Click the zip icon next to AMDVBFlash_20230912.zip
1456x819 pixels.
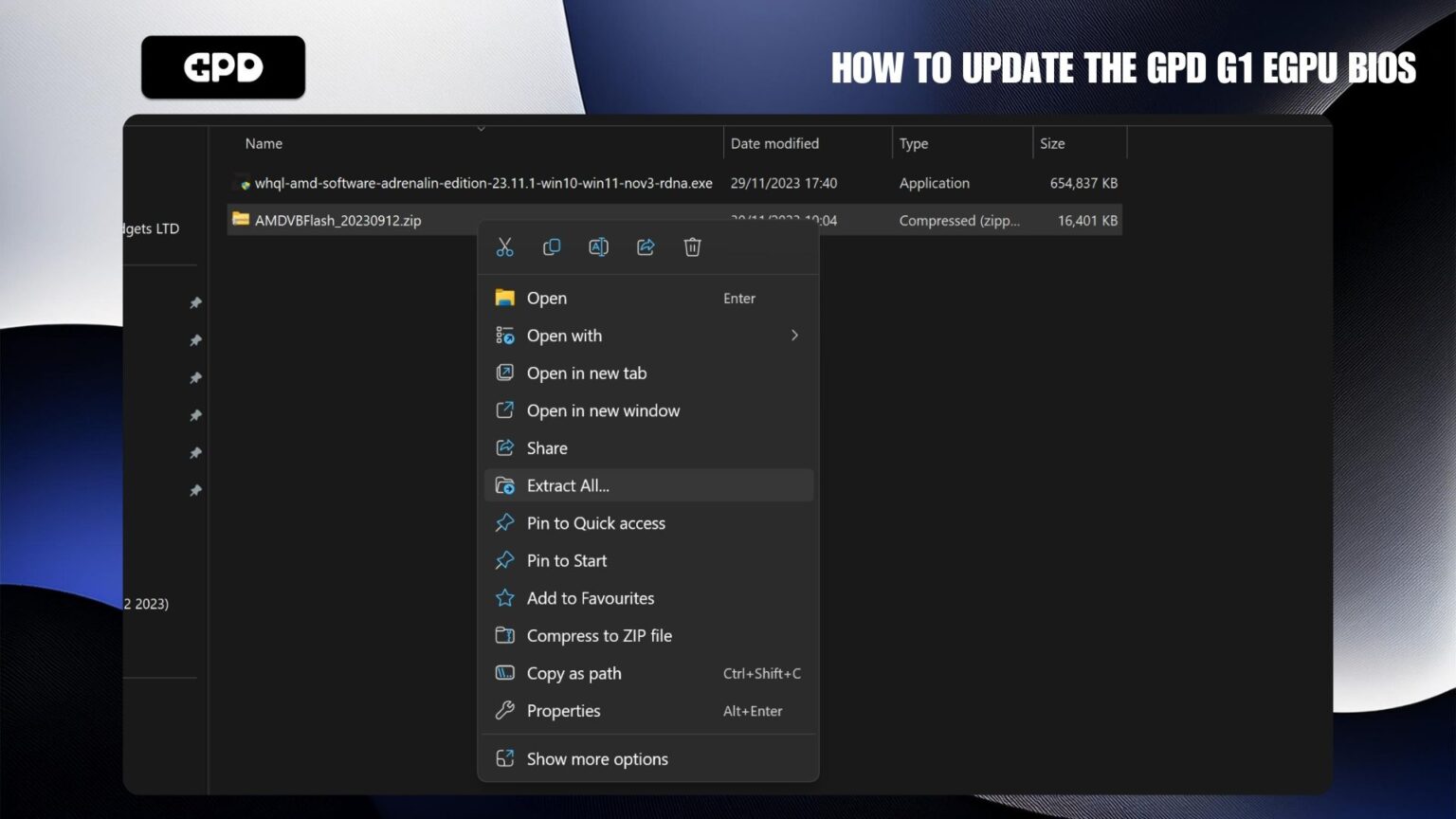[x=239, y=219]
